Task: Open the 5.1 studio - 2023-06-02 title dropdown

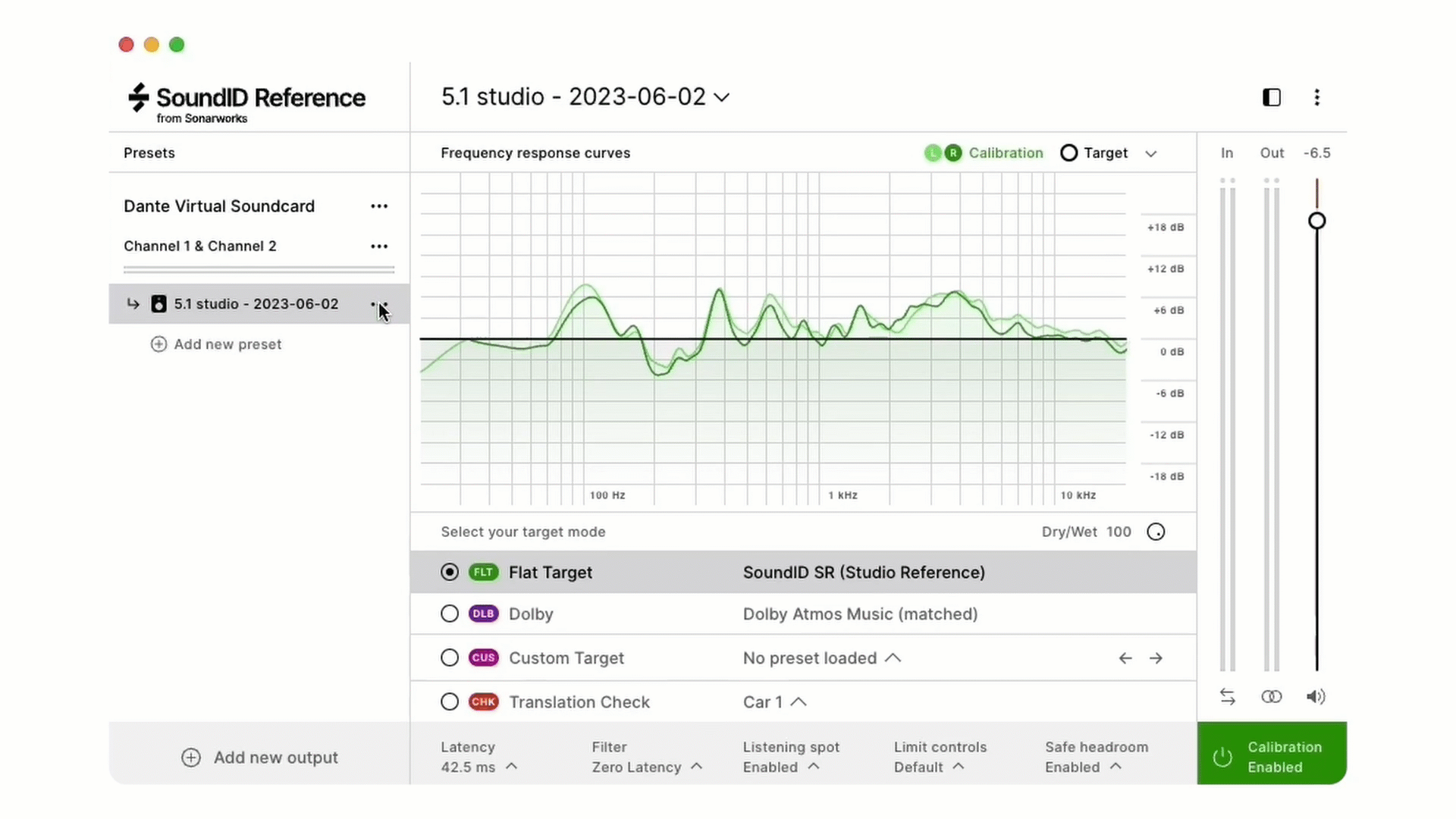Action: coord(585,97)
